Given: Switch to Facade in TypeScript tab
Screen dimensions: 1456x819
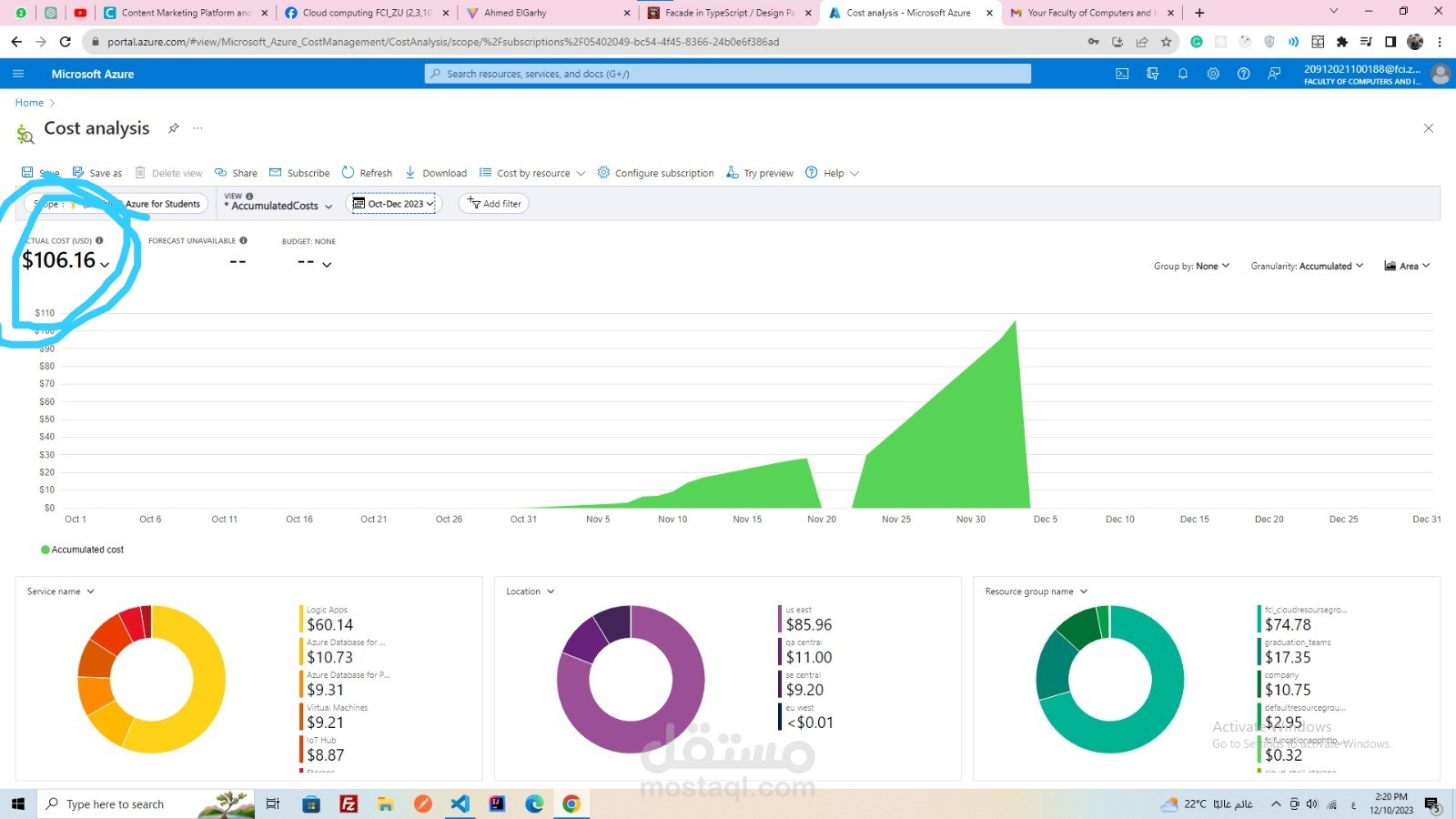Looking at the screenshot, I should pyautogui.click(x=729, y=13).
